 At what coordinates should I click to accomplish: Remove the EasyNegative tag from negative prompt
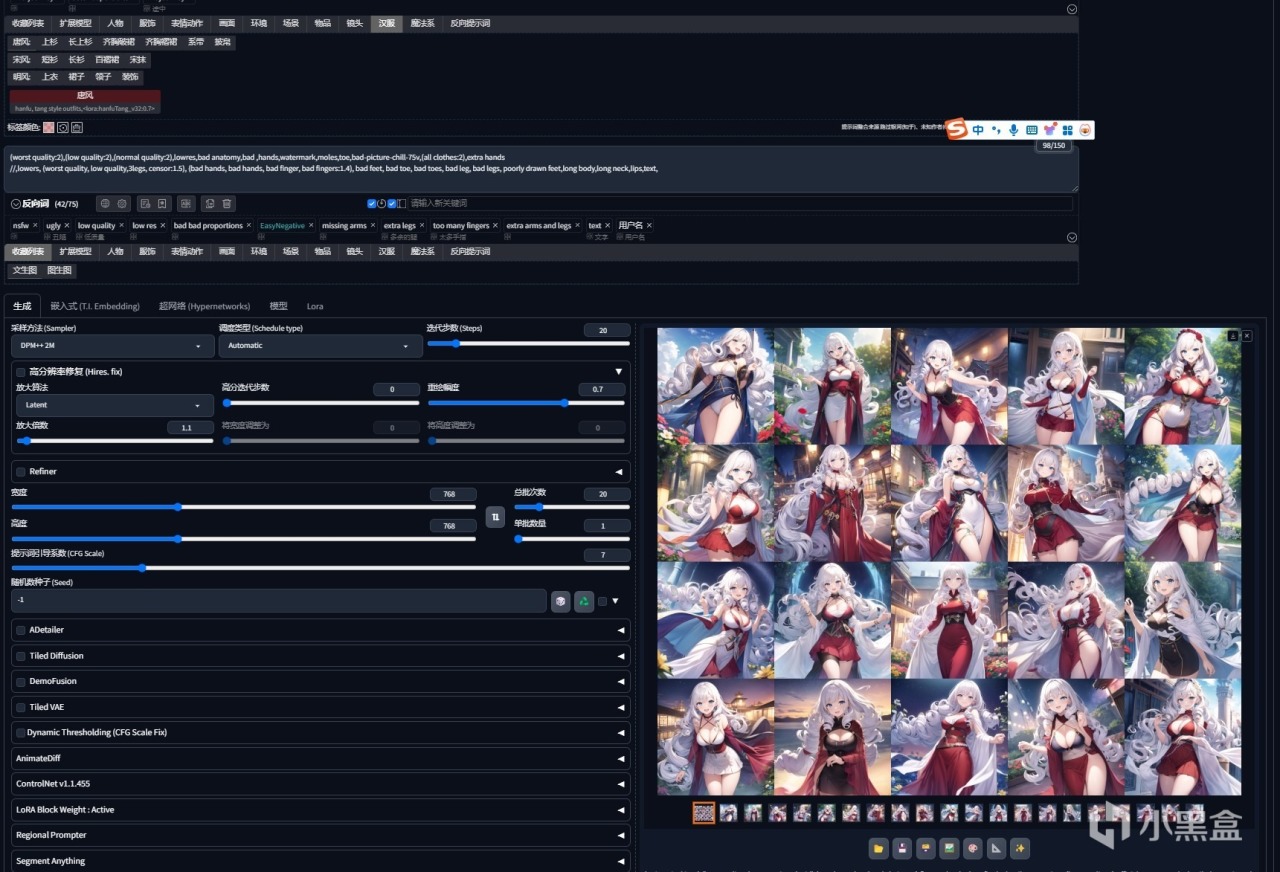313,226
